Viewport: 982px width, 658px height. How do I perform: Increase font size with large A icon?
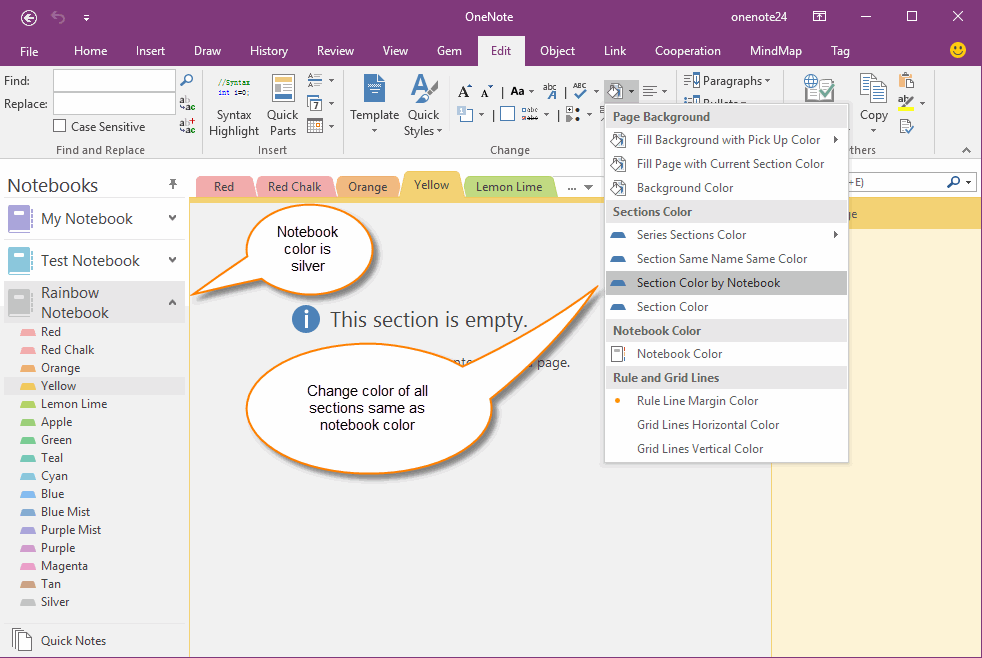(x=464, y=91)
